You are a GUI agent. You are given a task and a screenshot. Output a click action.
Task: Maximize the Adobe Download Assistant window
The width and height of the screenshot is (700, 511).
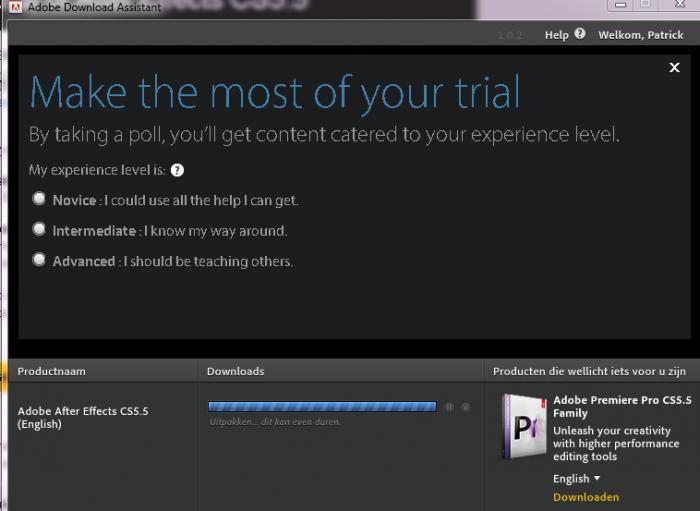[646, 4]
